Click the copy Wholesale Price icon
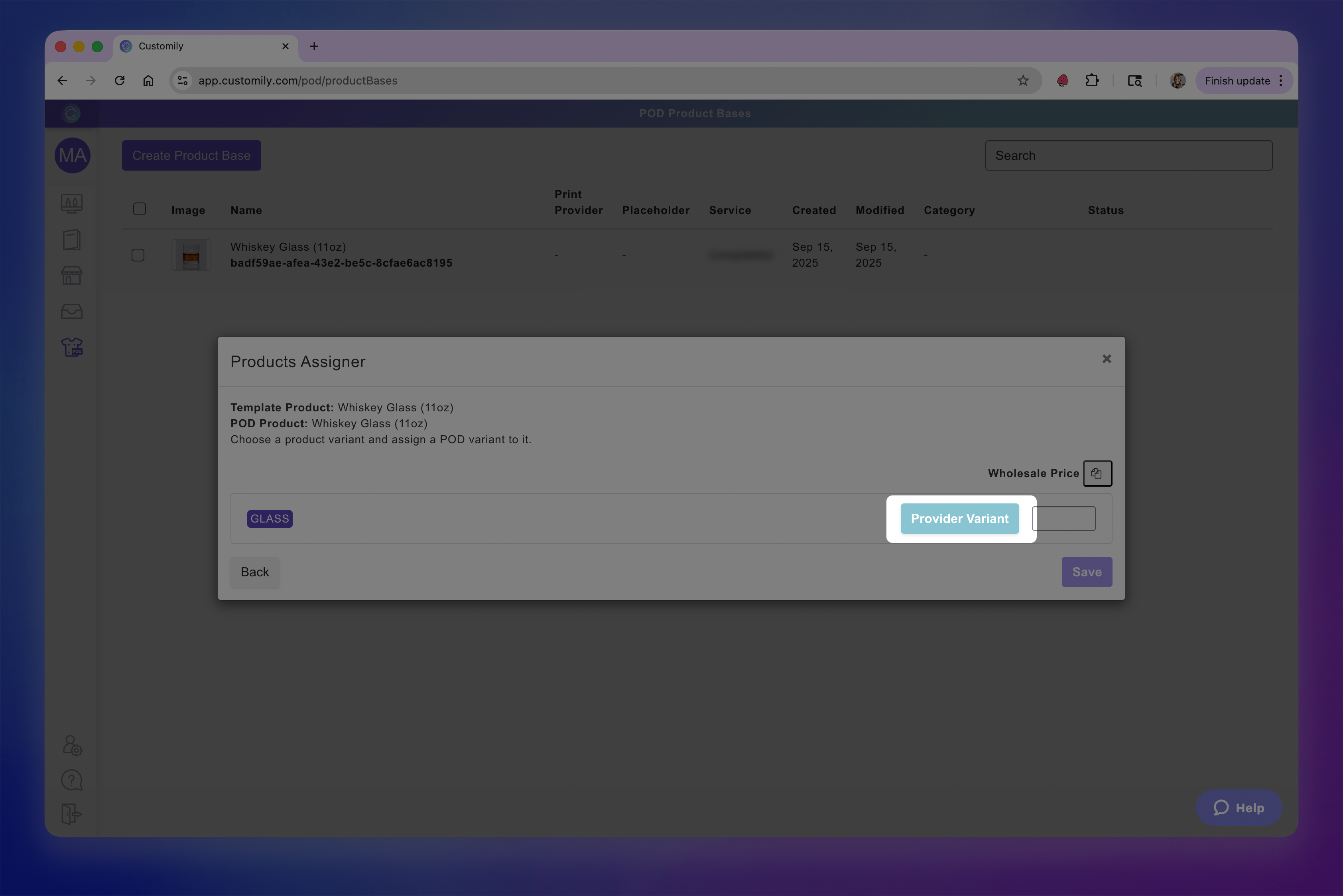Image resolution: width=1343 pixels, height=896 pixels. tap(1097, 473)
